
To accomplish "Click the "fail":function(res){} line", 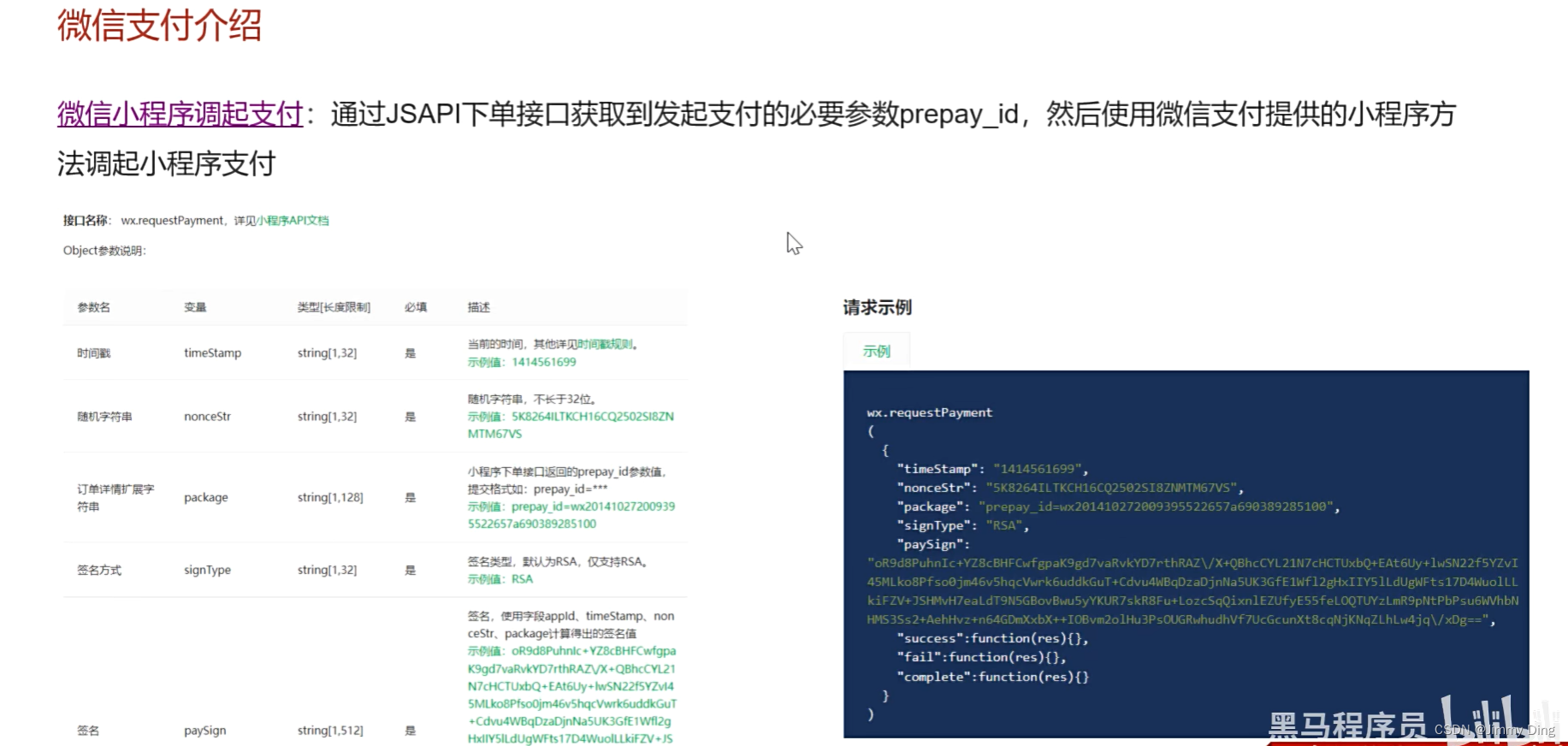I will (x=981, y=657).
